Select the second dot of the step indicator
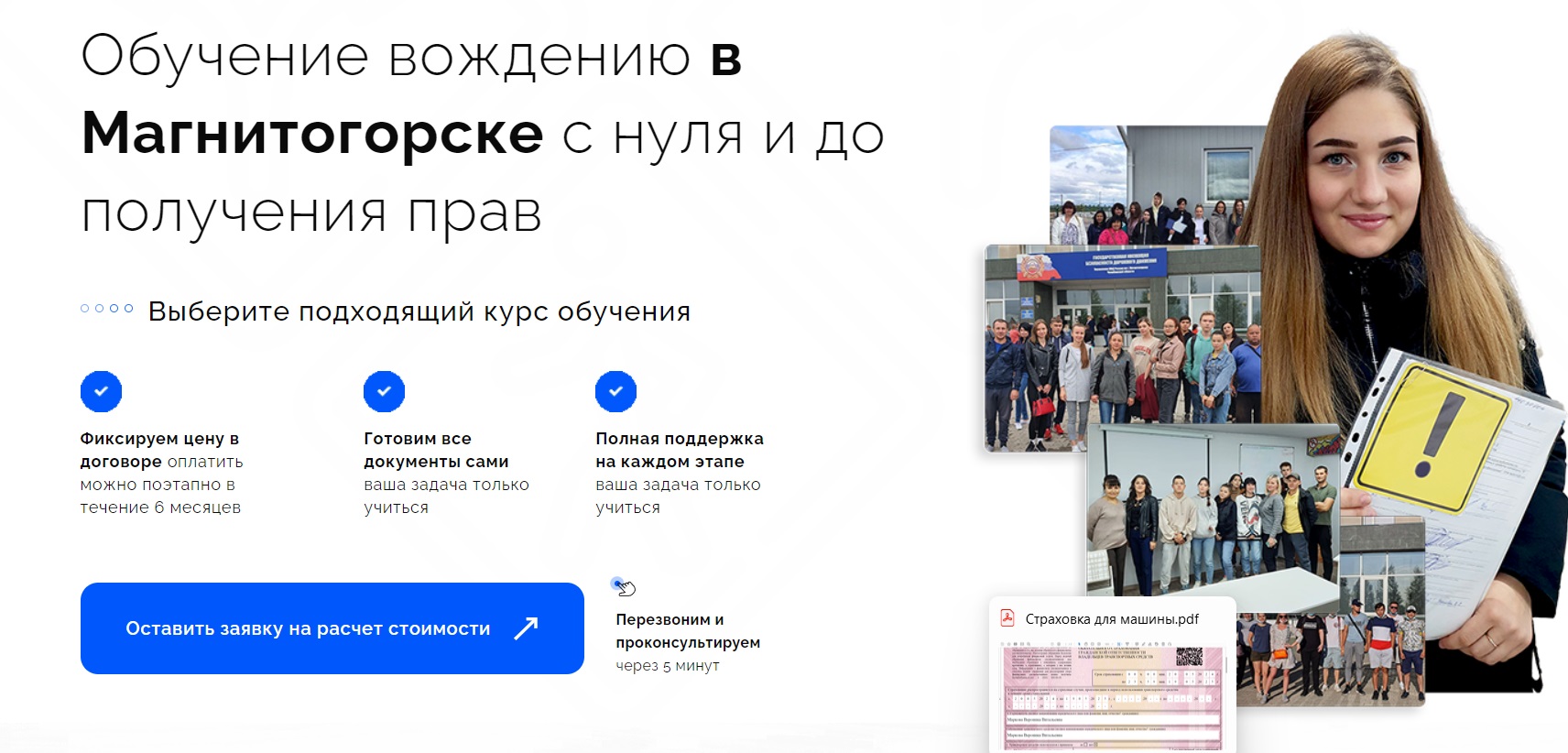The image size is (1568, 753). 100,309
